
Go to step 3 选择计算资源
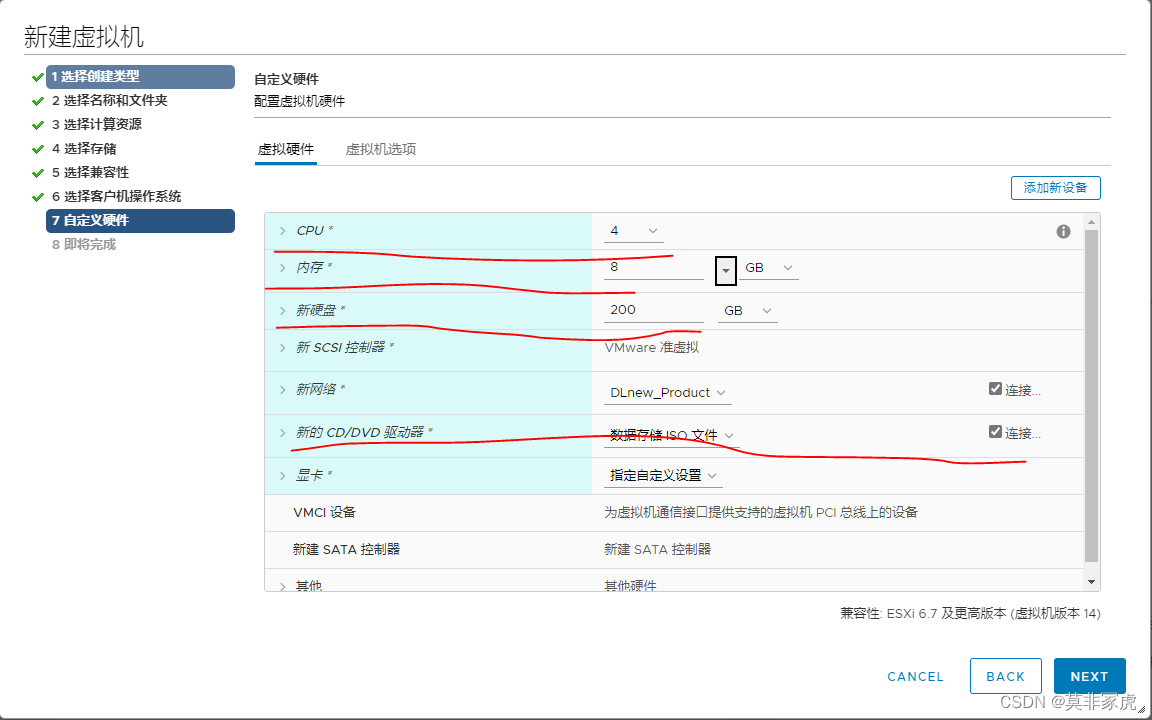tap(97, 125)
